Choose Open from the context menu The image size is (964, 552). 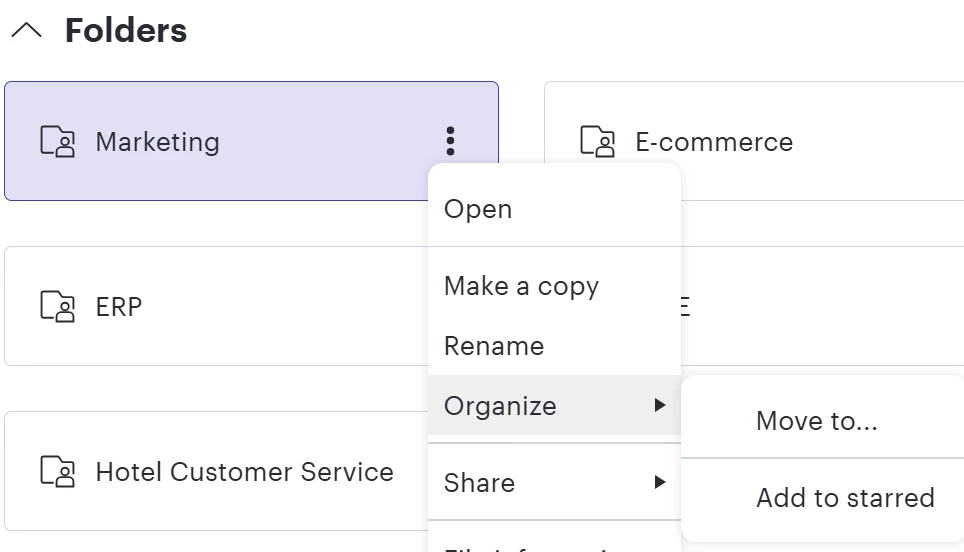coord(478,209)
